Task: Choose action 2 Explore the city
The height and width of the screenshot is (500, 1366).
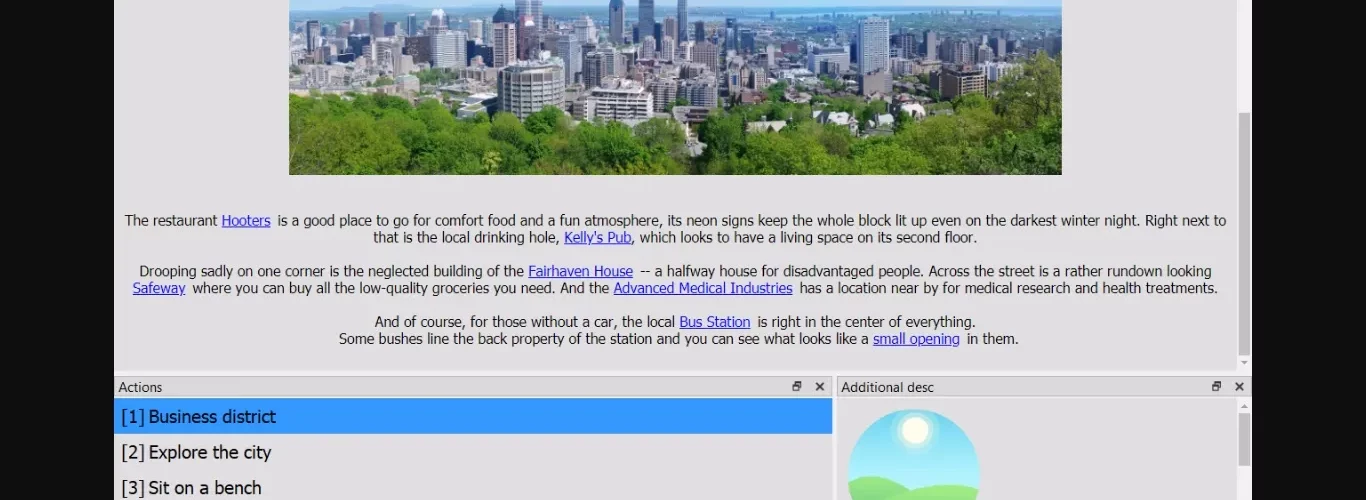Action: (472, 453)
